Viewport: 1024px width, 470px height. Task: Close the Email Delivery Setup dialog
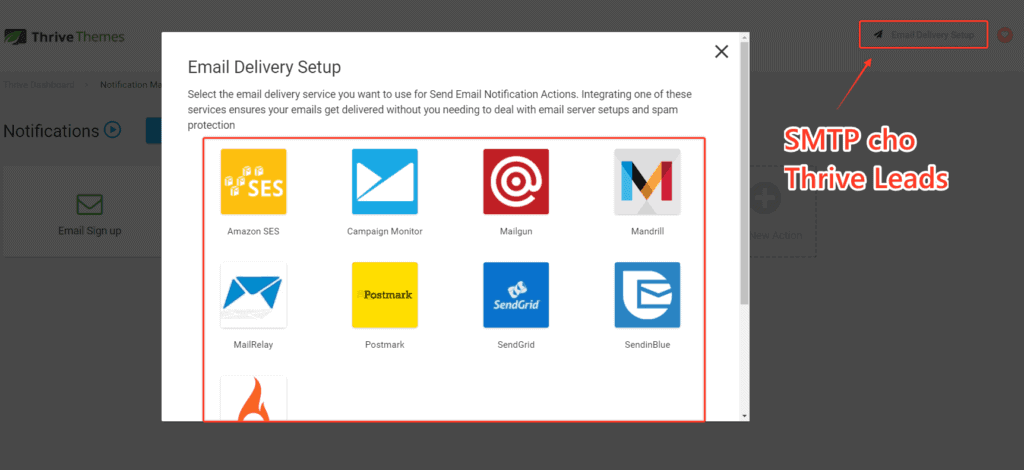[x=721, y=52]
